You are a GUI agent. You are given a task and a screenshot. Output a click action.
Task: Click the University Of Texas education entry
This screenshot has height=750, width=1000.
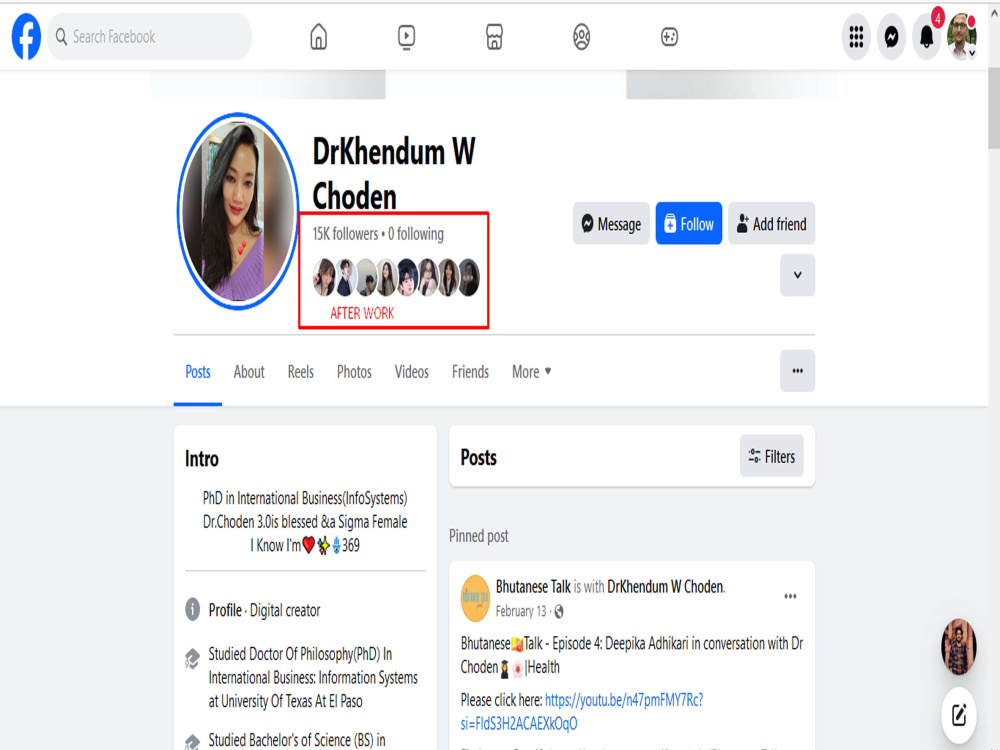tap(312, 677)
